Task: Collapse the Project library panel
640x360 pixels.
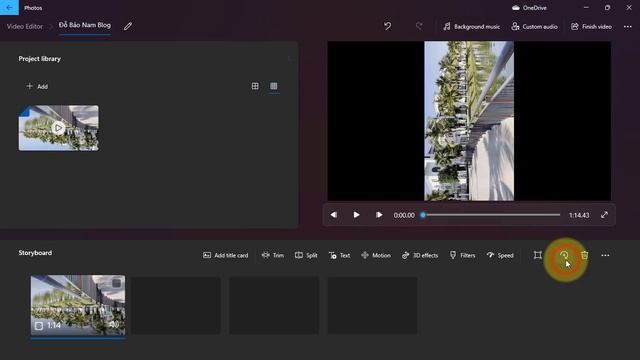Action: click(289, 59)
